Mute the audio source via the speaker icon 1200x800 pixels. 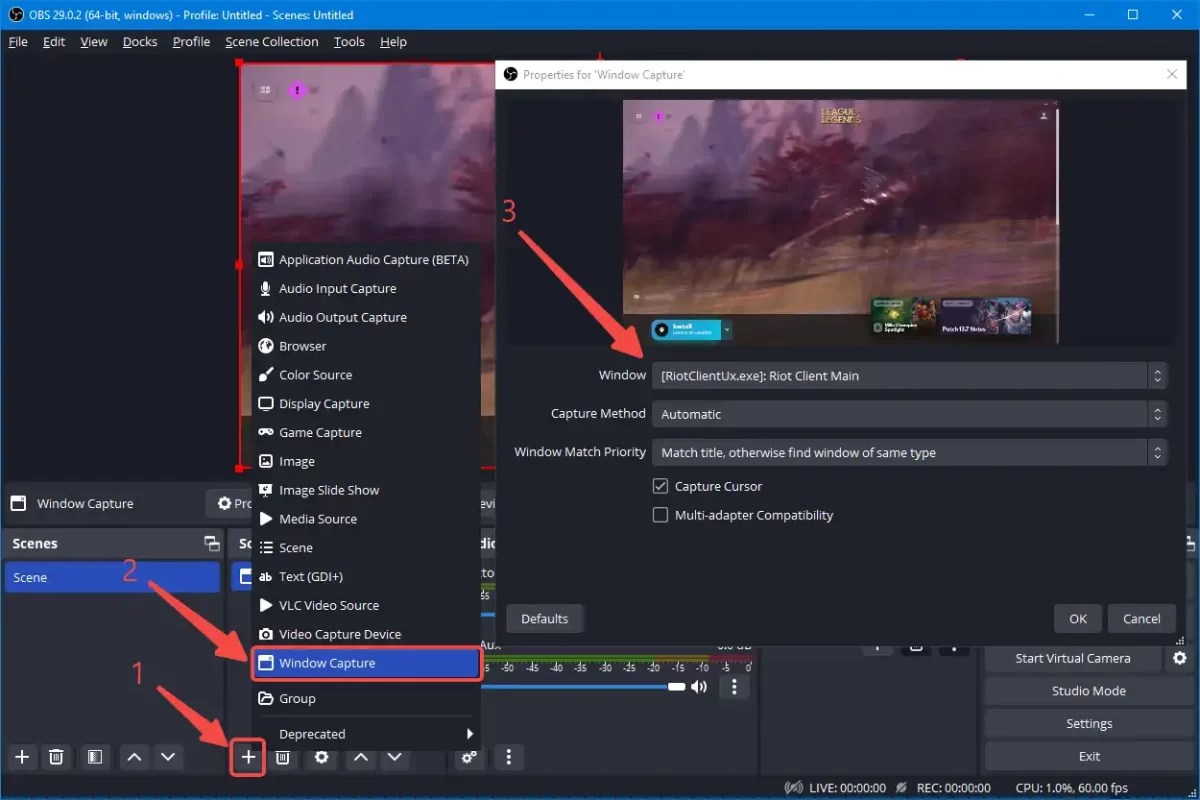point(699,686)
